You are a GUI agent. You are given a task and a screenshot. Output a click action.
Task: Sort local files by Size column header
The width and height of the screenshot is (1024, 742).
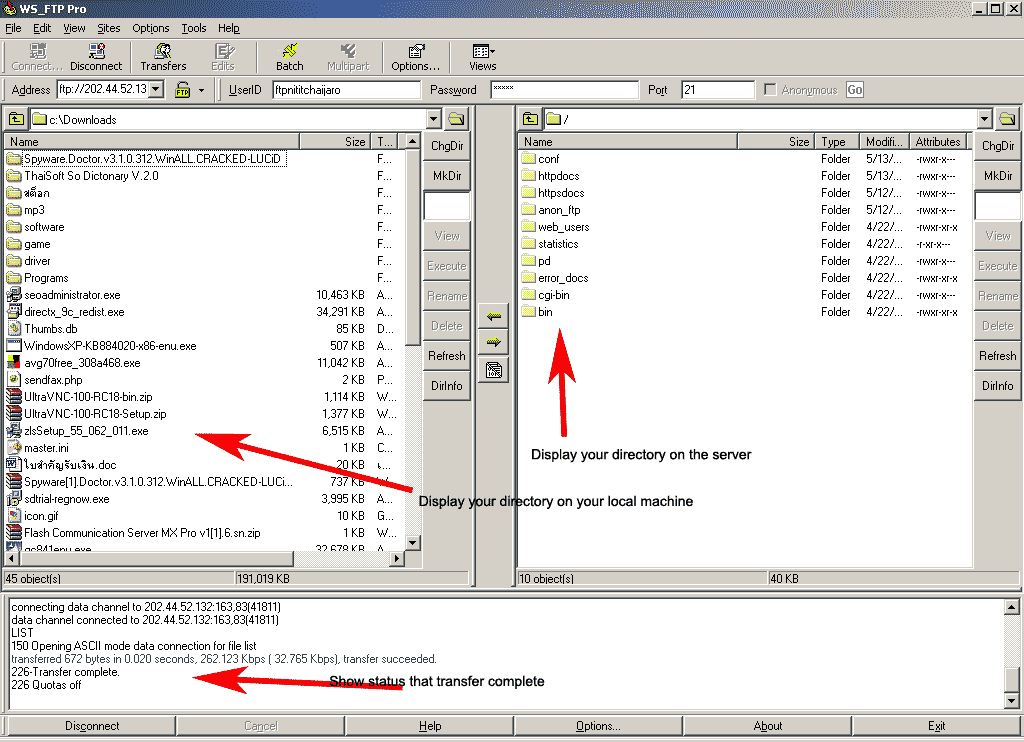[335, 142]
